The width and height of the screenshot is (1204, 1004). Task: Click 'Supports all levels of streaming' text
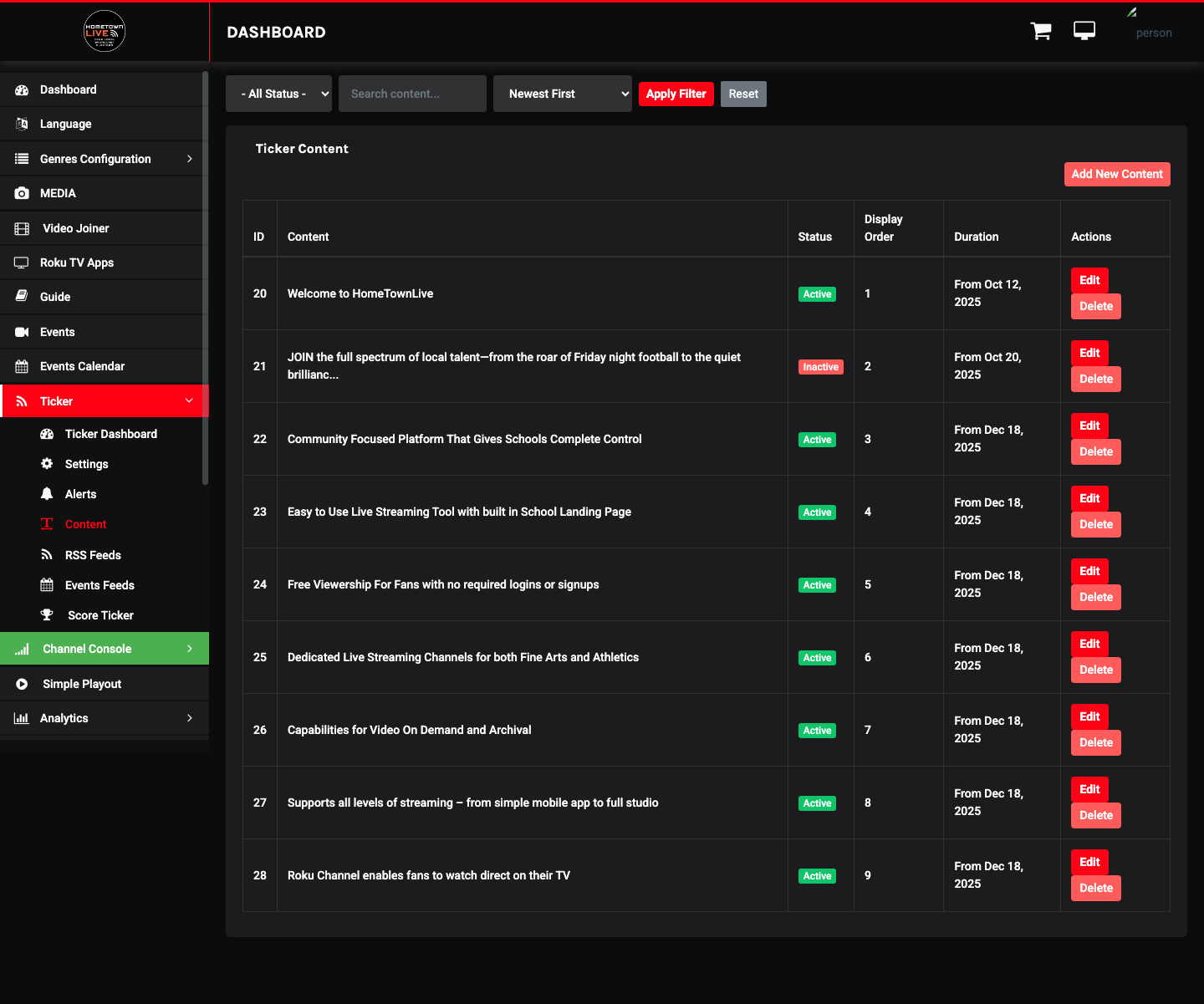tap(472, 803)
